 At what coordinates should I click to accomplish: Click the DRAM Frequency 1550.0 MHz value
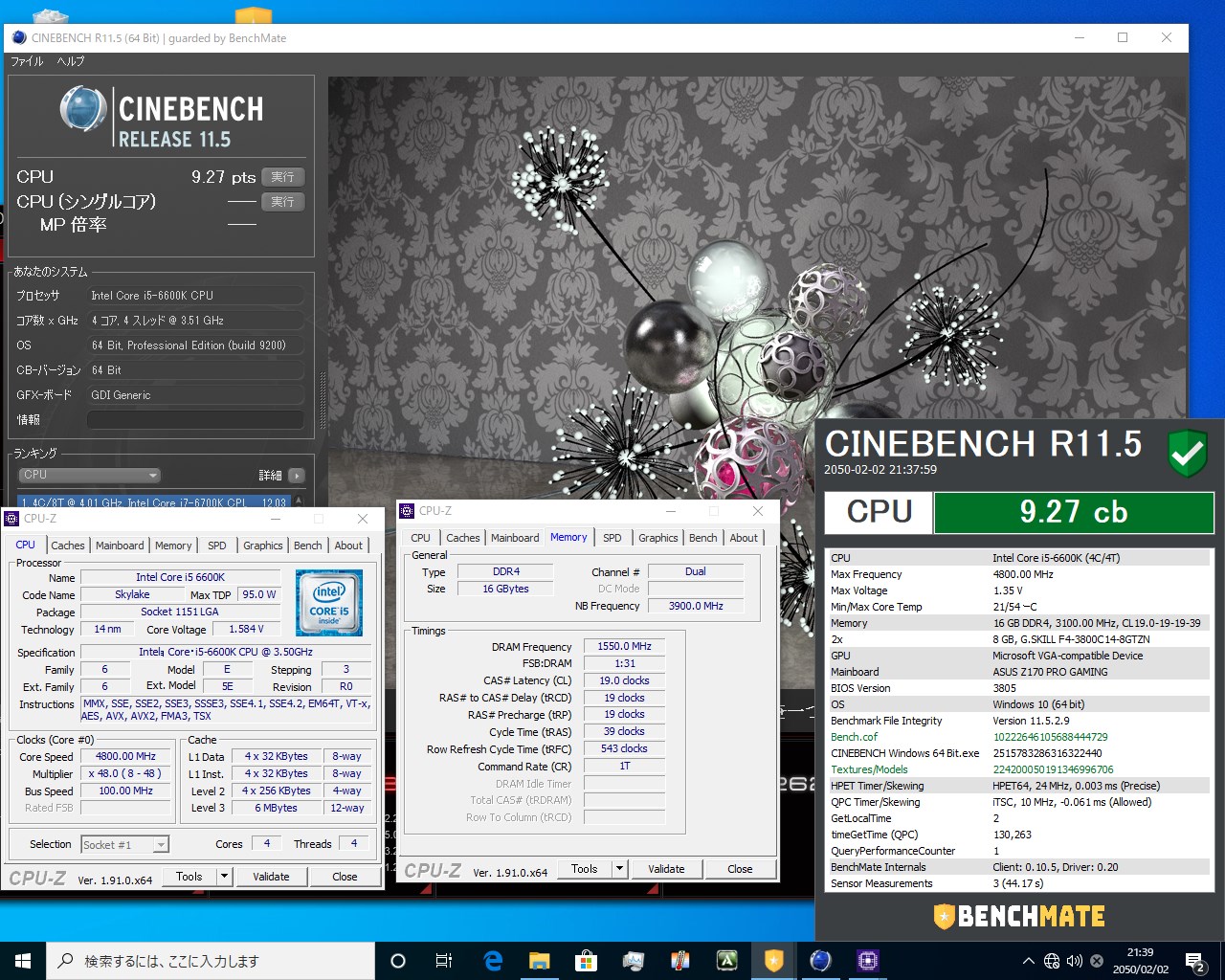pos(624,646)
